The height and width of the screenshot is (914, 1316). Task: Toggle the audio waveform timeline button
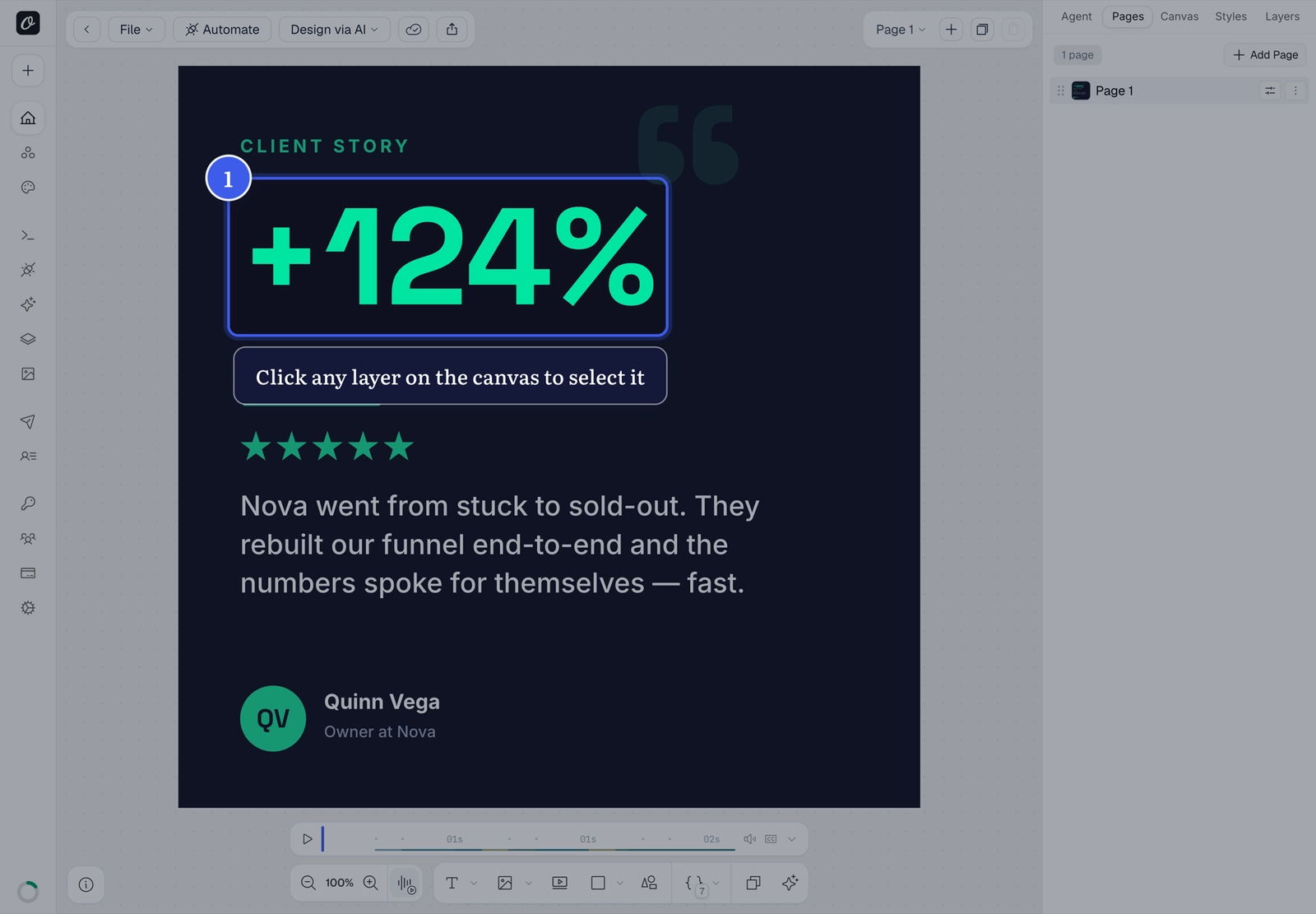406,884
